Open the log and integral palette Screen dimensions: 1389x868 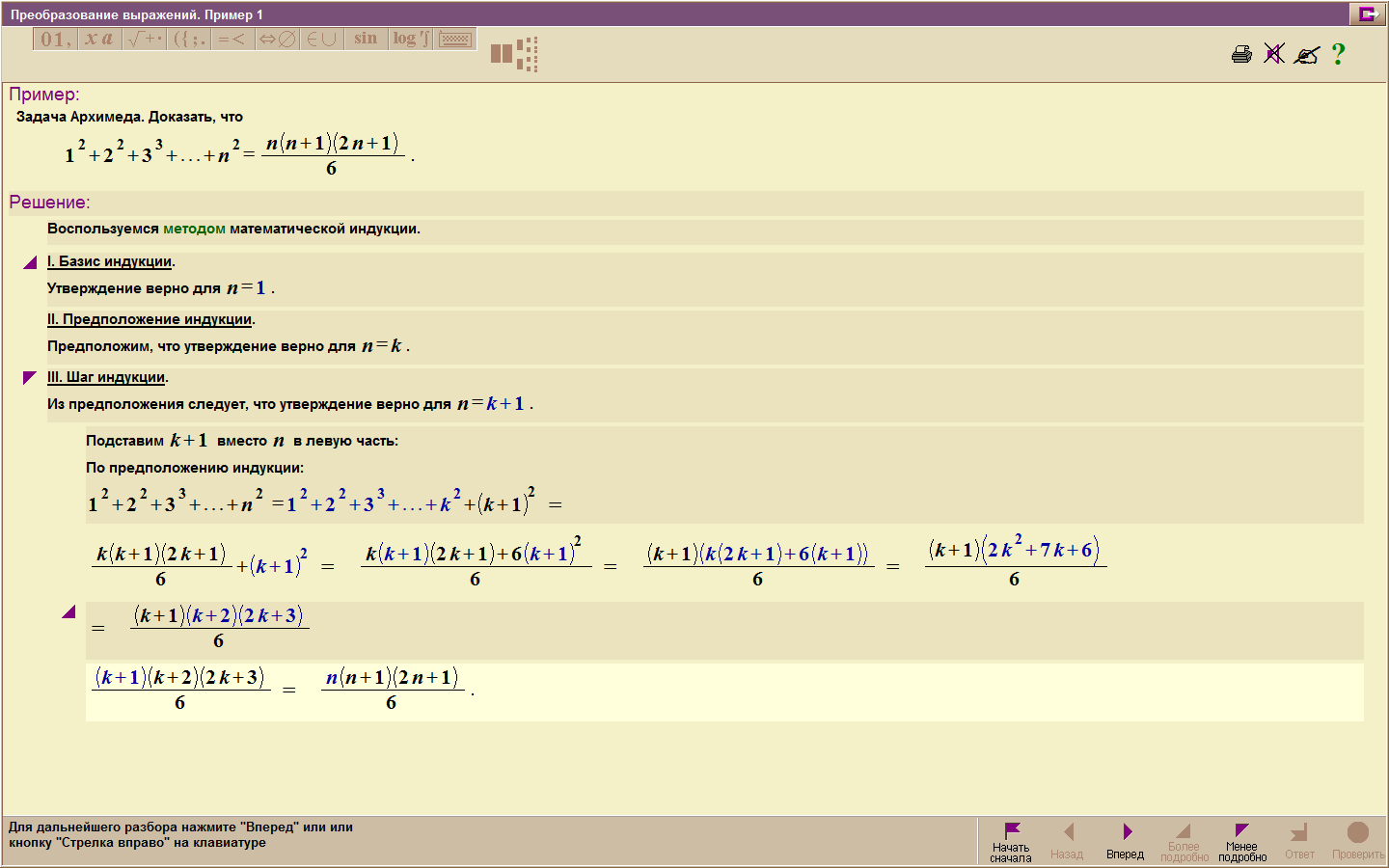click(x=411, y=39)
